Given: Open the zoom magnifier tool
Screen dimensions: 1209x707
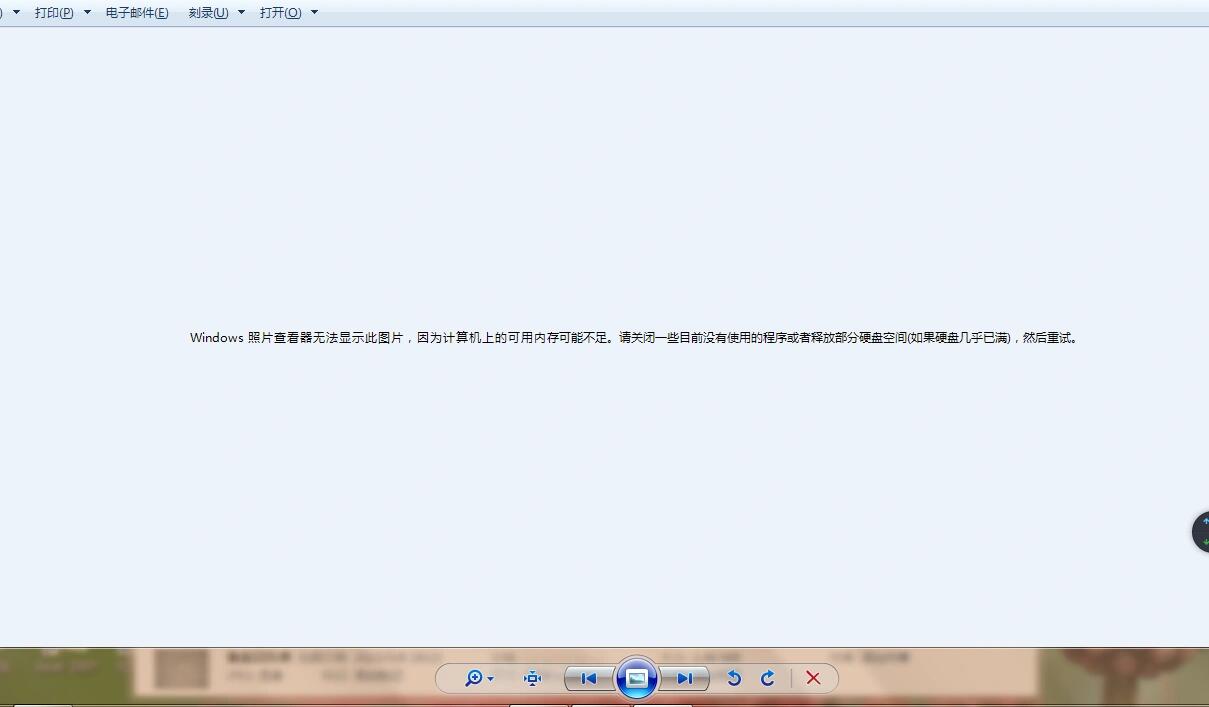Looking at the screenshot, I should click(474, 678).
